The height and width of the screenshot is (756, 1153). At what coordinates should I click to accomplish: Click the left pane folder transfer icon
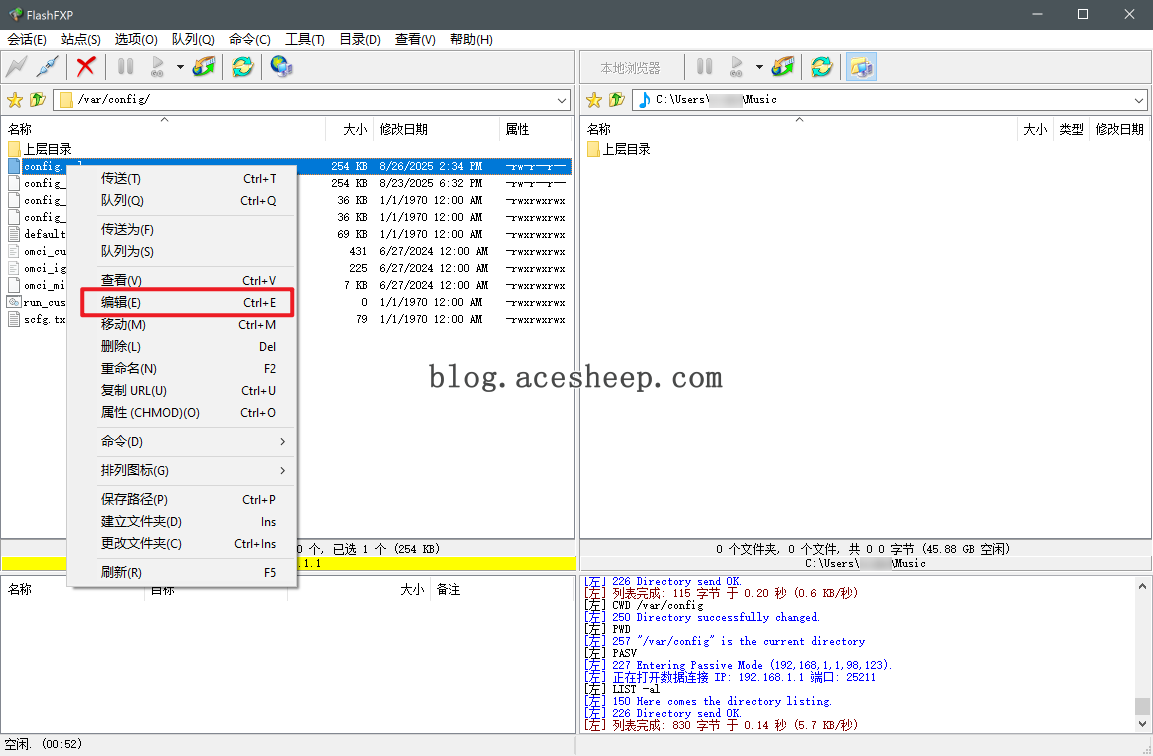(204, 67)
